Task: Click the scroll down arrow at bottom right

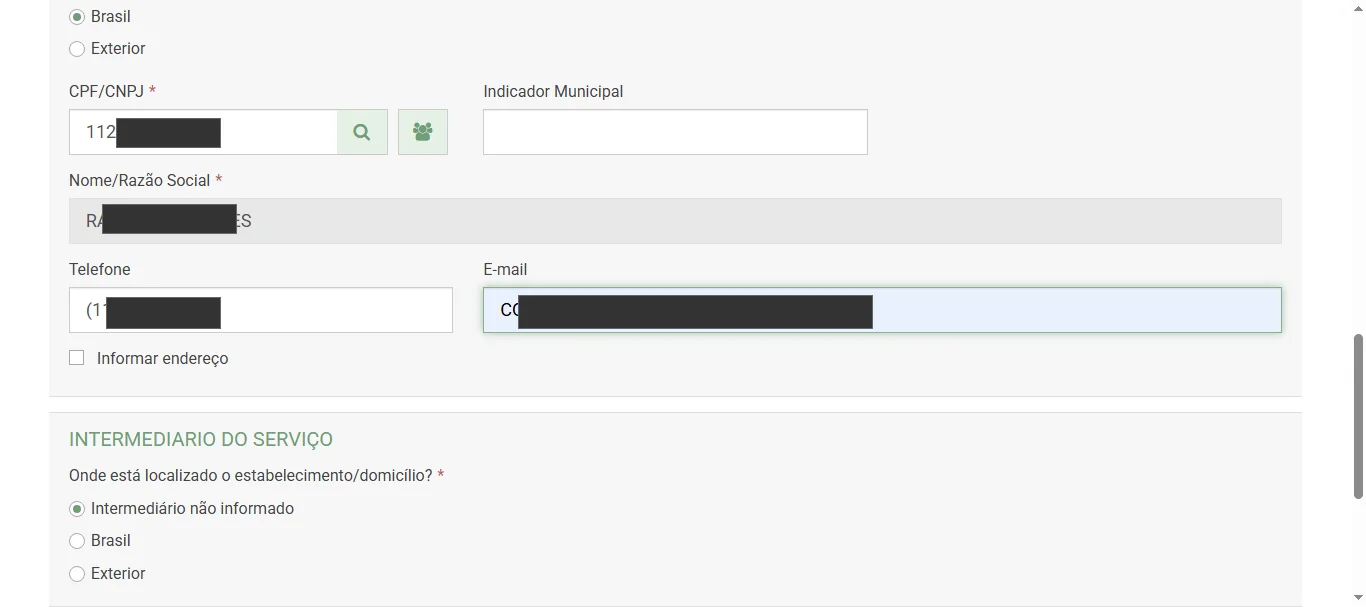Action: 1357,598
